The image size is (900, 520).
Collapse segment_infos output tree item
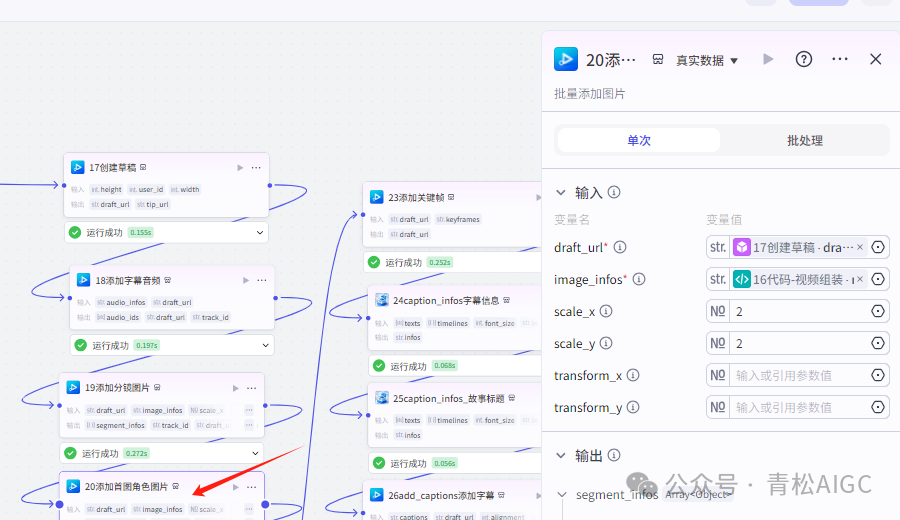562,495
